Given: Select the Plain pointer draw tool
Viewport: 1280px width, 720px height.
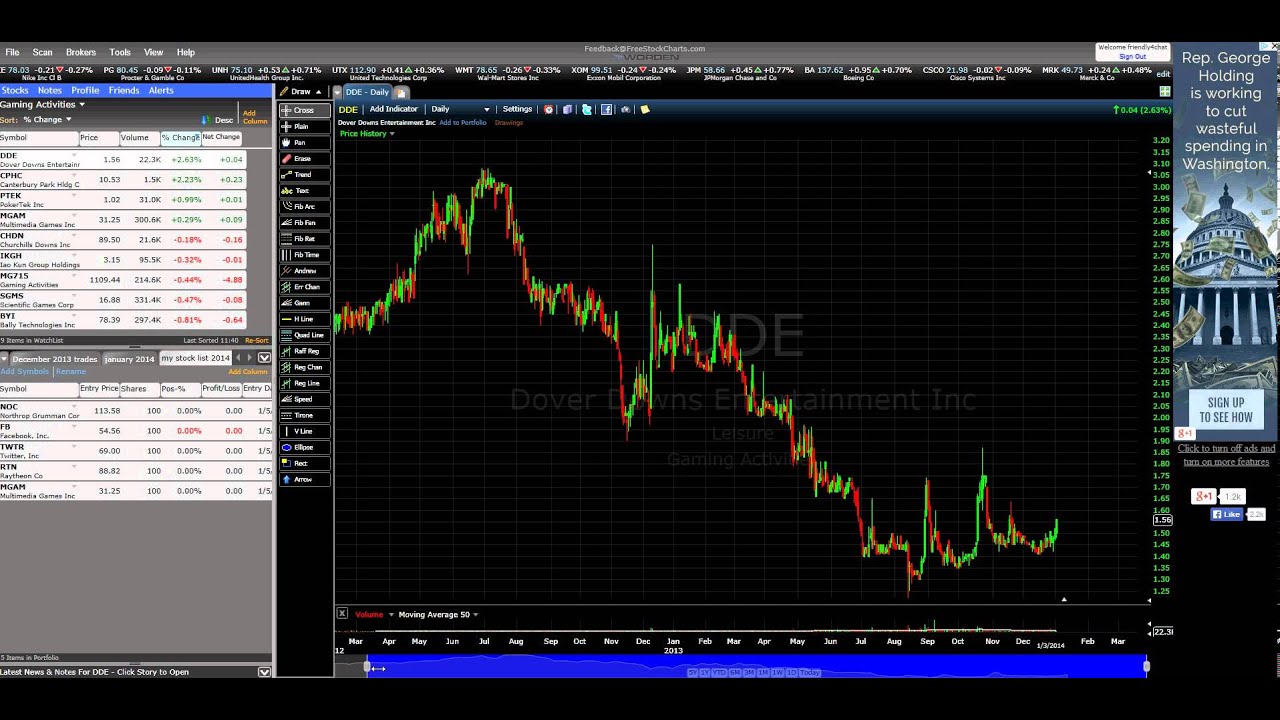Looking at the screenshot, I should (x=304, y=127).
